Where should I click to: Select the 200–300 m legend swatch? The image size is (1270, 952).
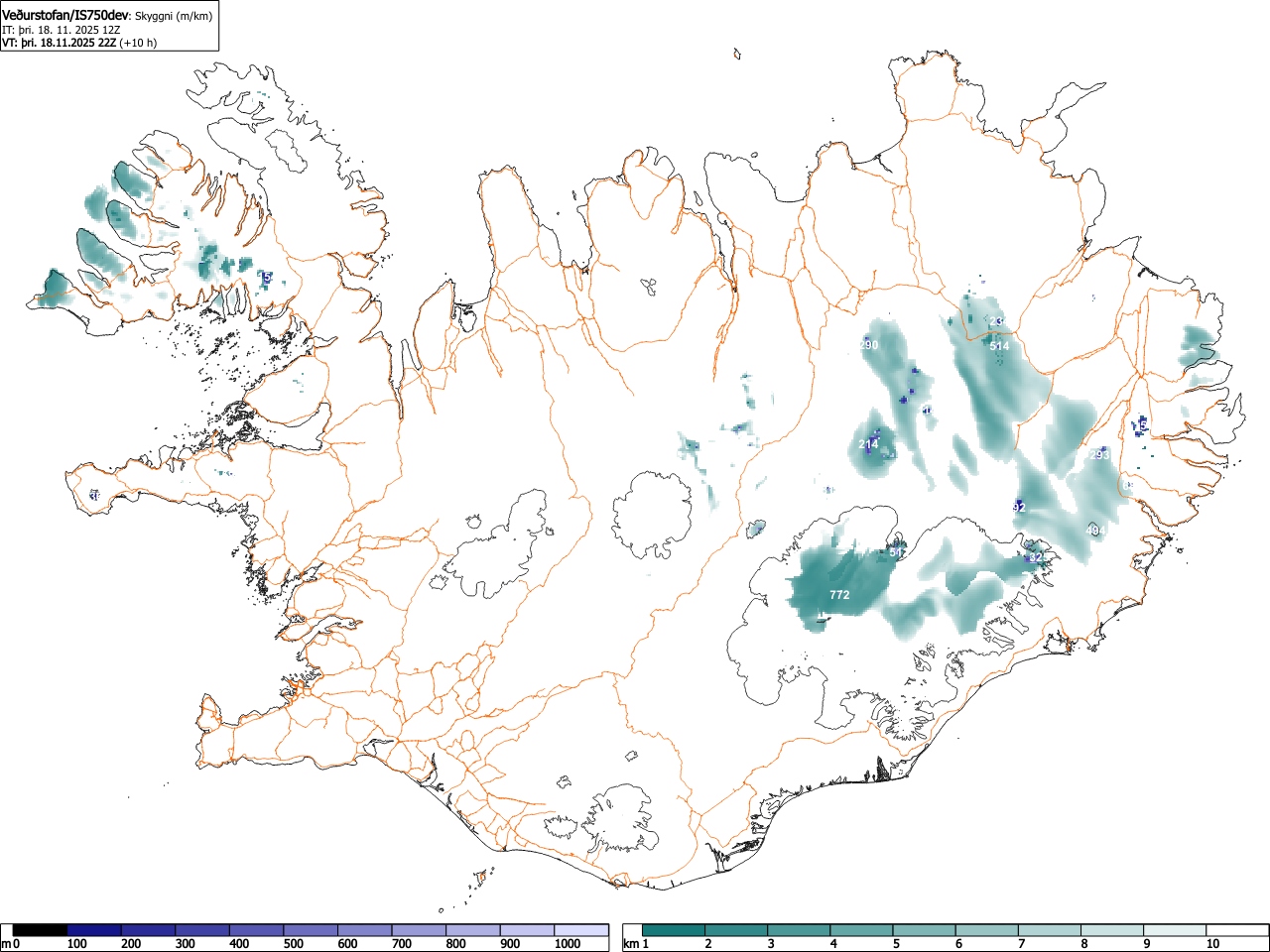149,930
